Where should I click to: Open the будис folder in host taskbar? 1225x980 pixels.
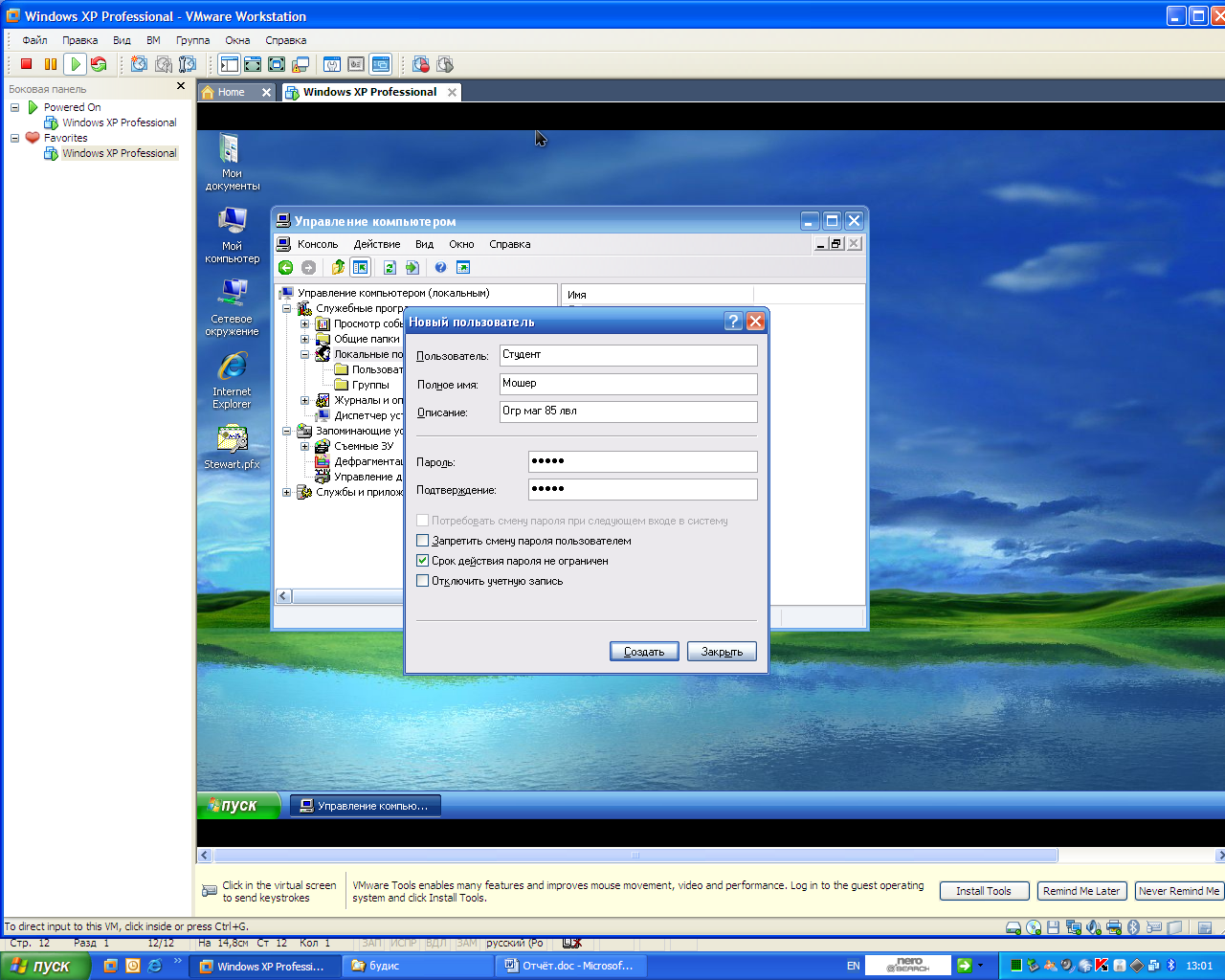pyautogui.click(x=417, y=966)
